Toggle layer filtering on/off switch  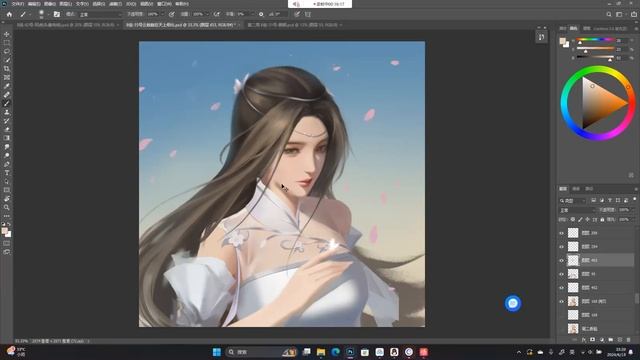(635, 200)
